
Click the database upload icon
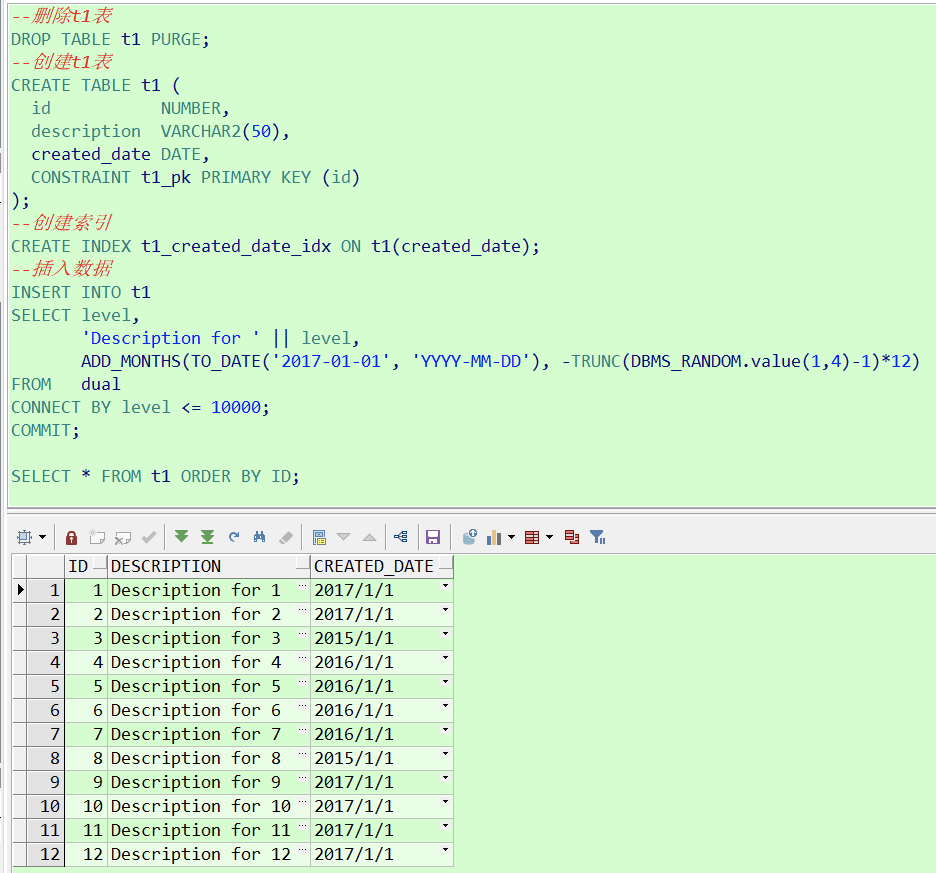coord(470,537)
